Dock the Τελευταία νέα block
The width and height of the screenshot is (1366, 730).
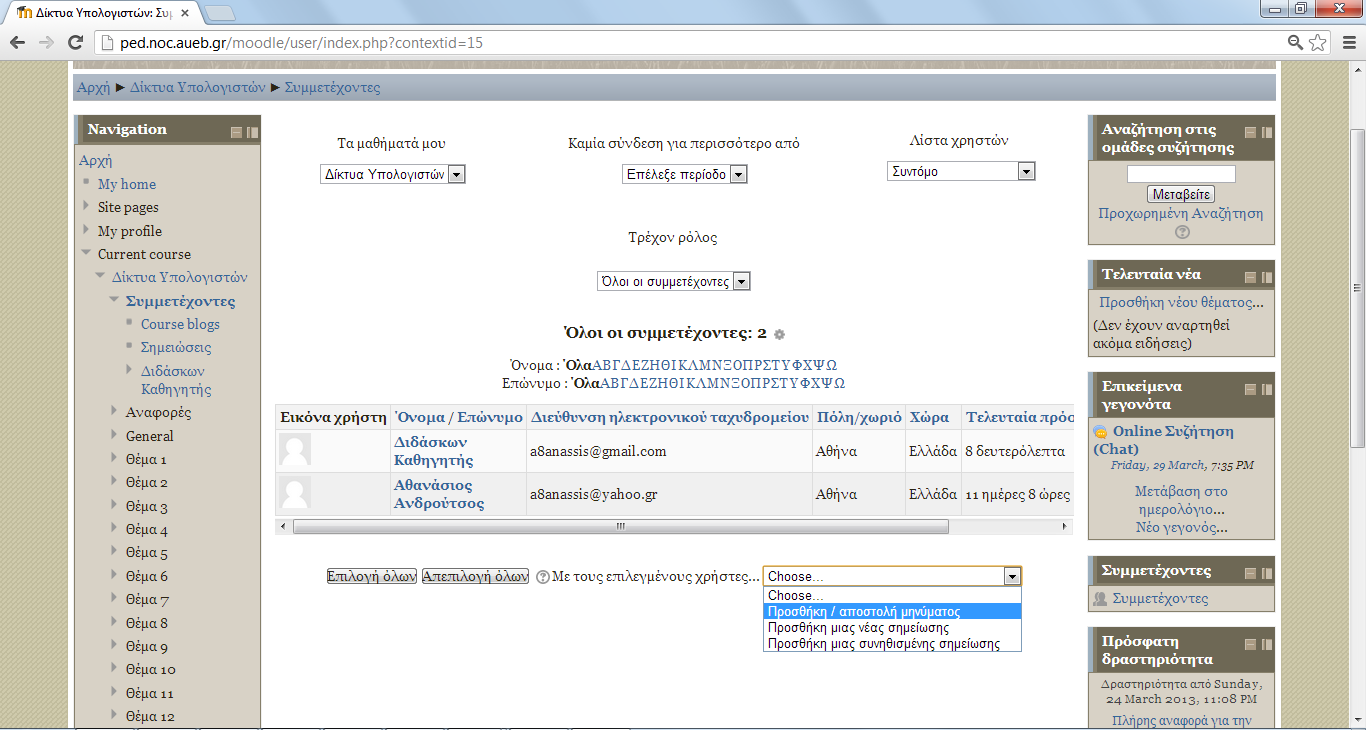1266,276
